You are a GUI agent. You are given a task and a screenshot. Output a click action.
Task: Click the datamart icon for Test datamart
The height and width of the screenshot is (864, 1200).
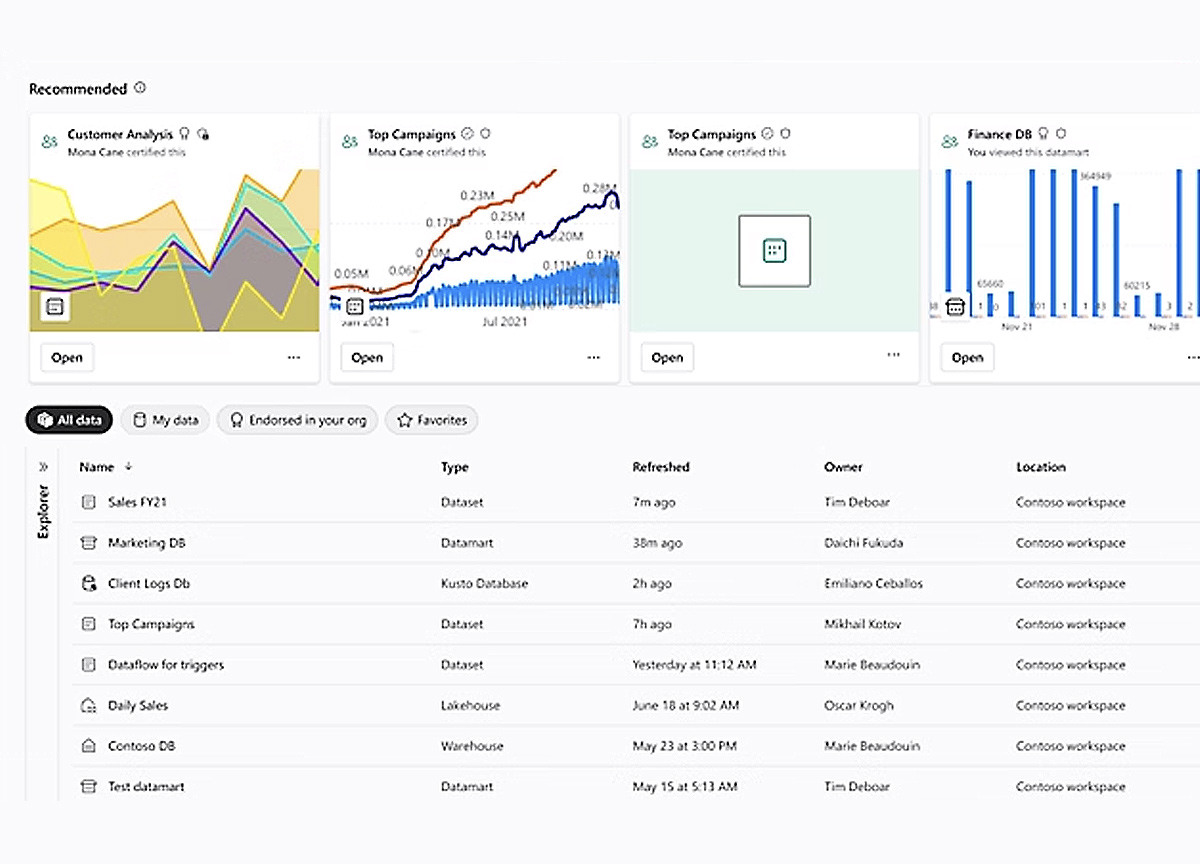88,786
